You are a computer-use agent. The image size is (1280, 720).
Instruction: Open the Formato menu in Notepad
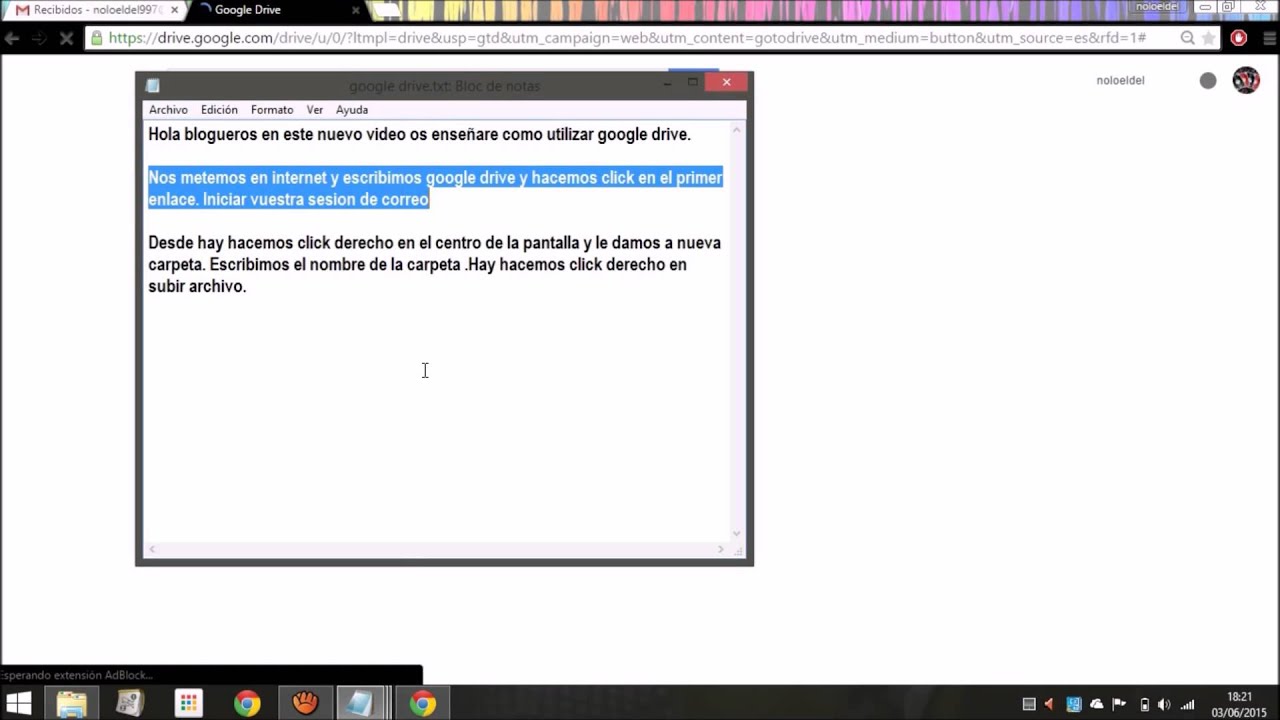pos(272,110)
